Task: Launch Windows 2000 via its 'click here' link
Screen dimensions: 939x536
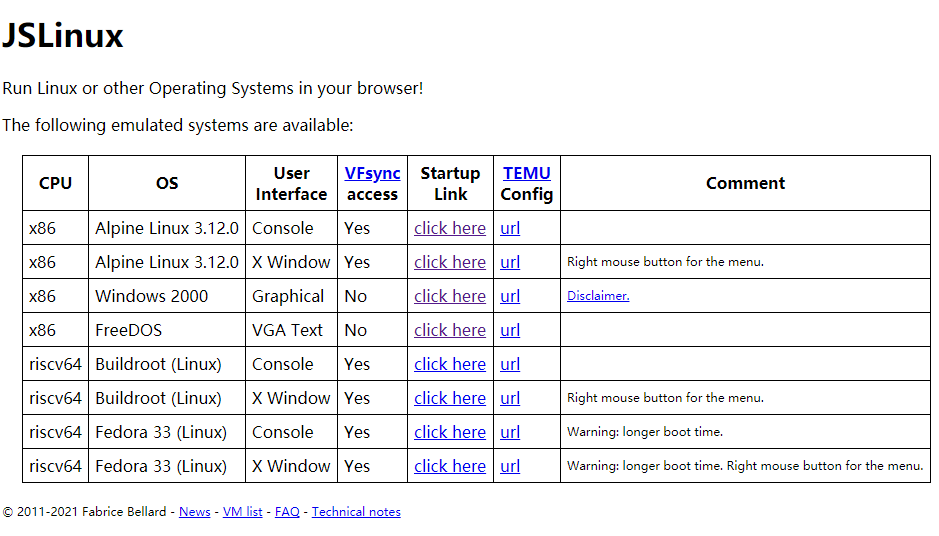Action: pyautogui.click(x=450, y=296)
